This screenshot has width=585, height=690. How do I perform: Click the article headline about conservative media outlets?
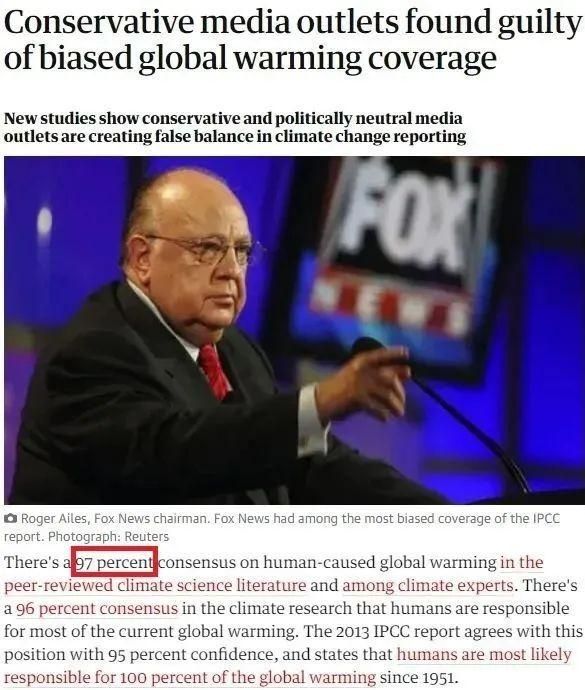coord(292,40)
